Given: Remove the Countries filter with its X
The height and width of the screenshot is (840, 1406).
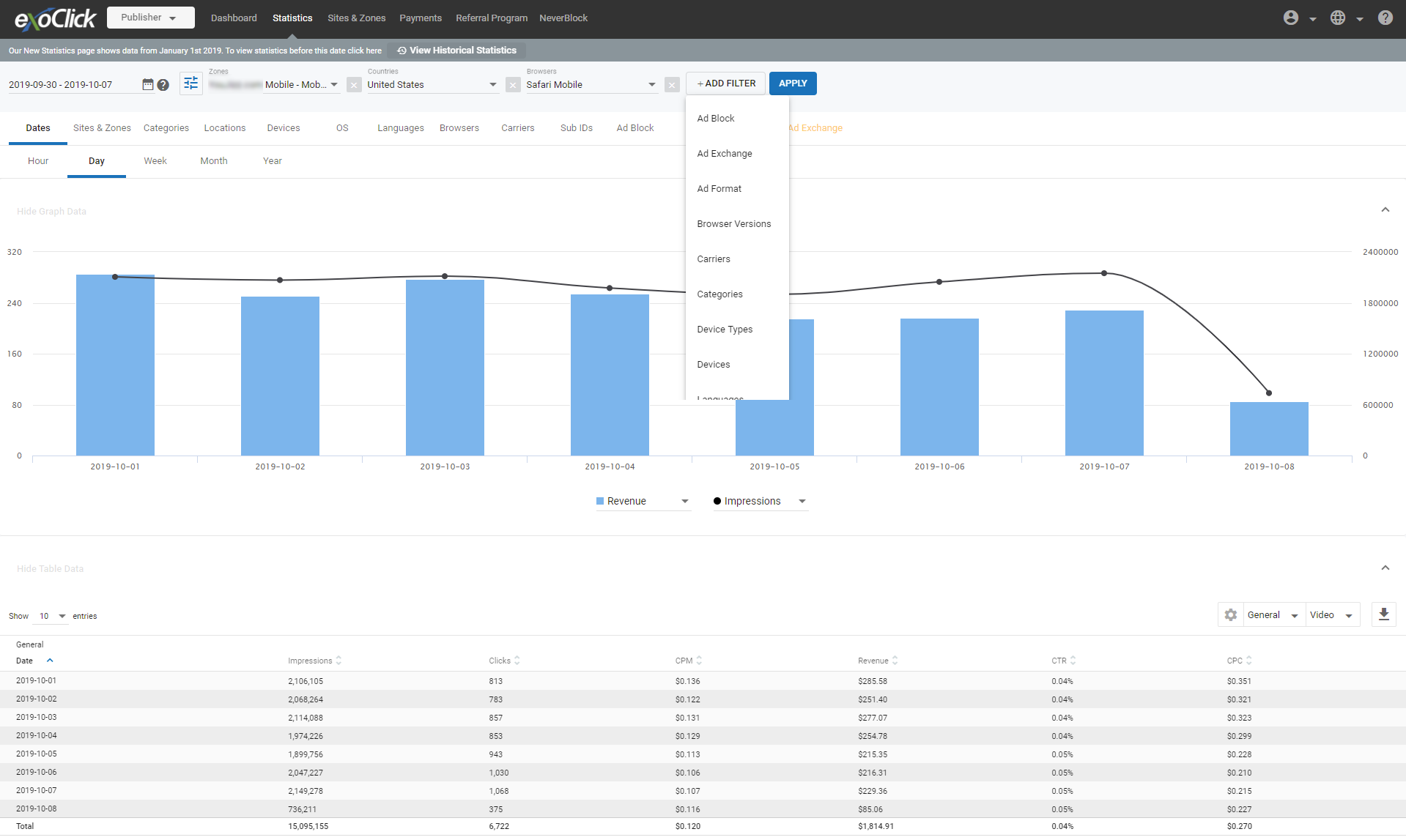Looking at the screenshot, I should coord(513,85).
